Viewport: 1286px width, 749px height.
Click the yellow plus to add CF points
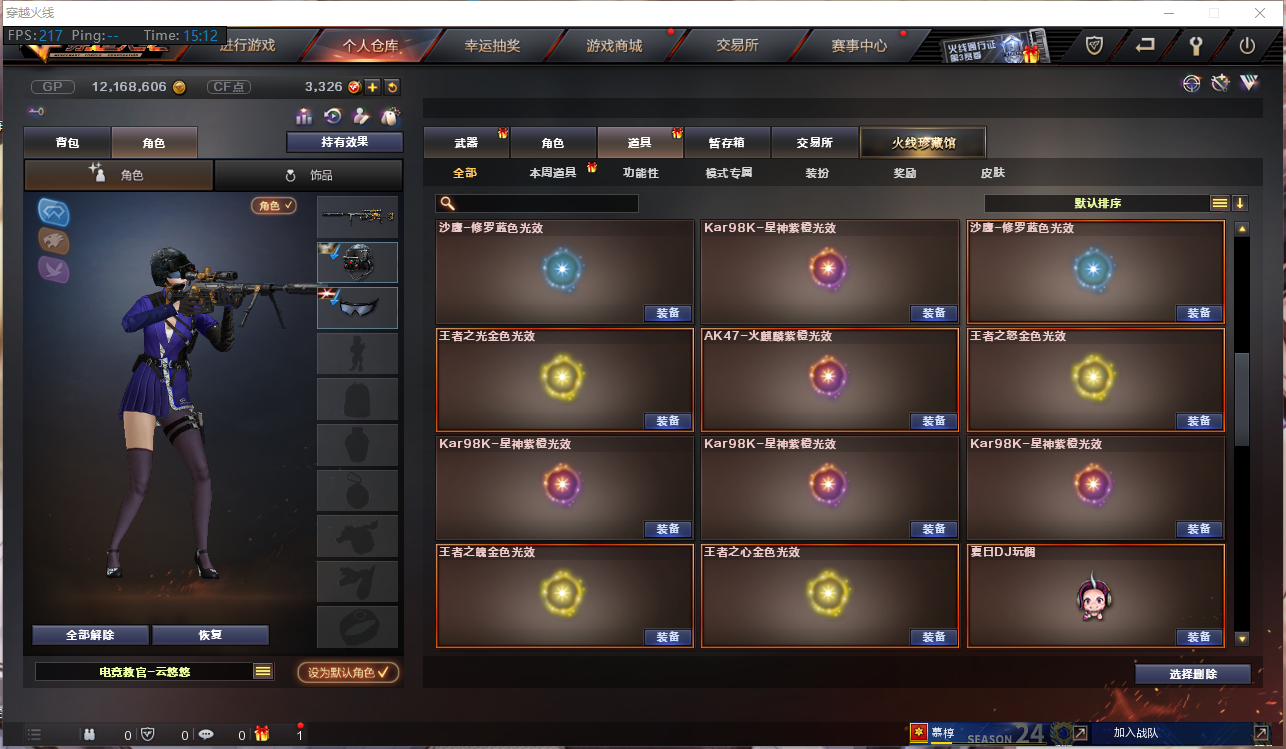point(372,87)
